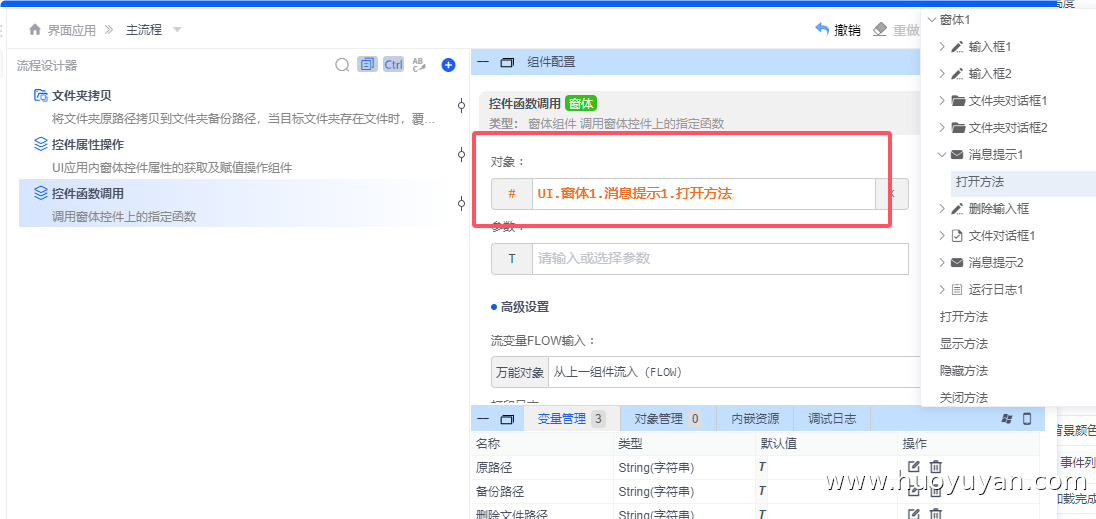
Task: Clear the 对象 field with x button
Action: point(892,194)
